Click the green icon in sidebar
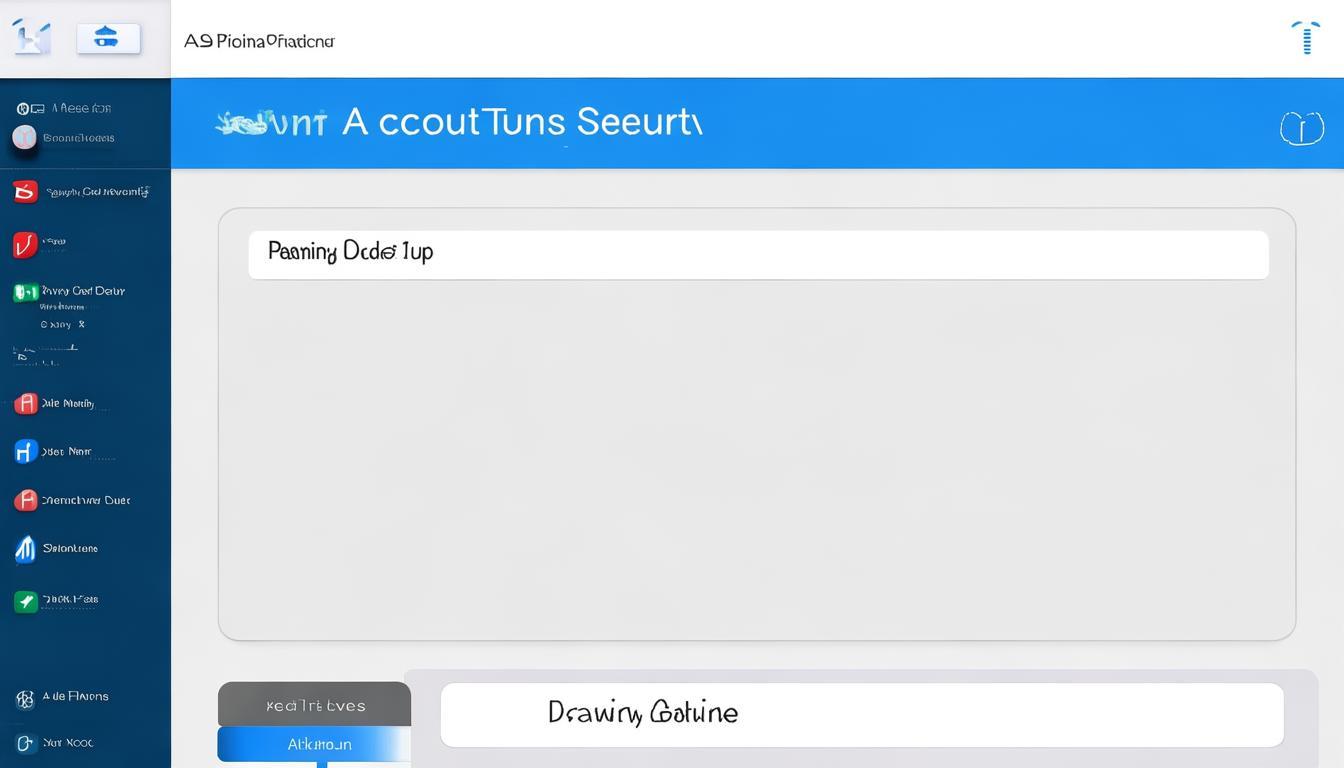This screenshot has width=1344, height=768. point(25,292)
